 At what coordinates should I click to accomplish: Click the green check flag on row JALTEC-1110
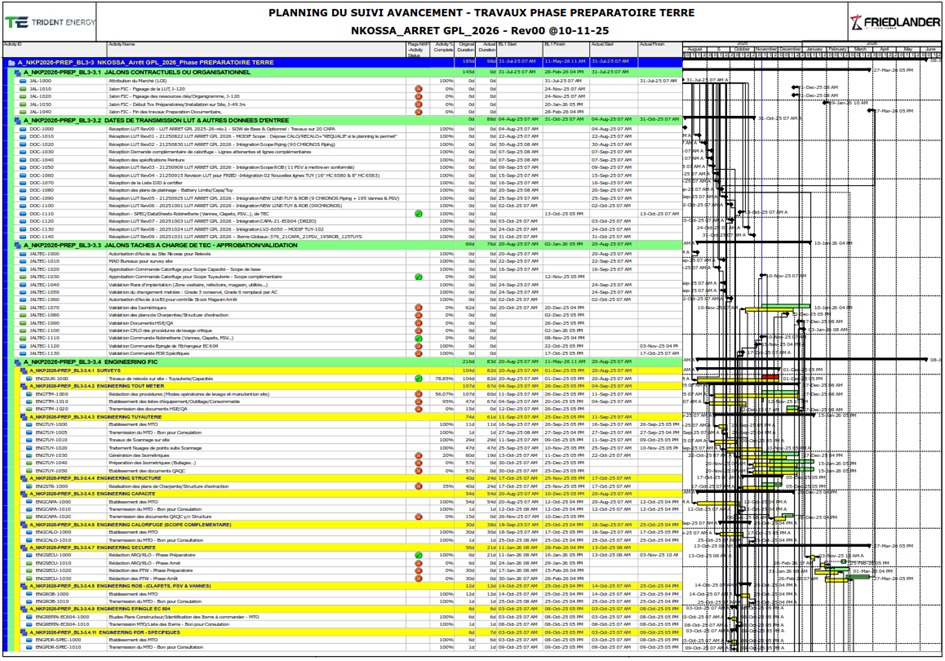point(418,339)
